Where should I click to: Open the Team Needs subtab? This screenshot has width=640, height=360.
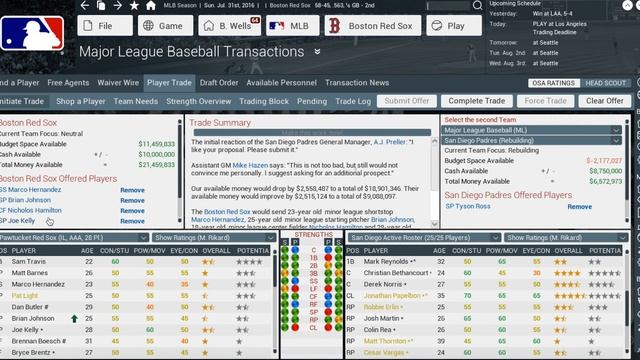point(136,101)
